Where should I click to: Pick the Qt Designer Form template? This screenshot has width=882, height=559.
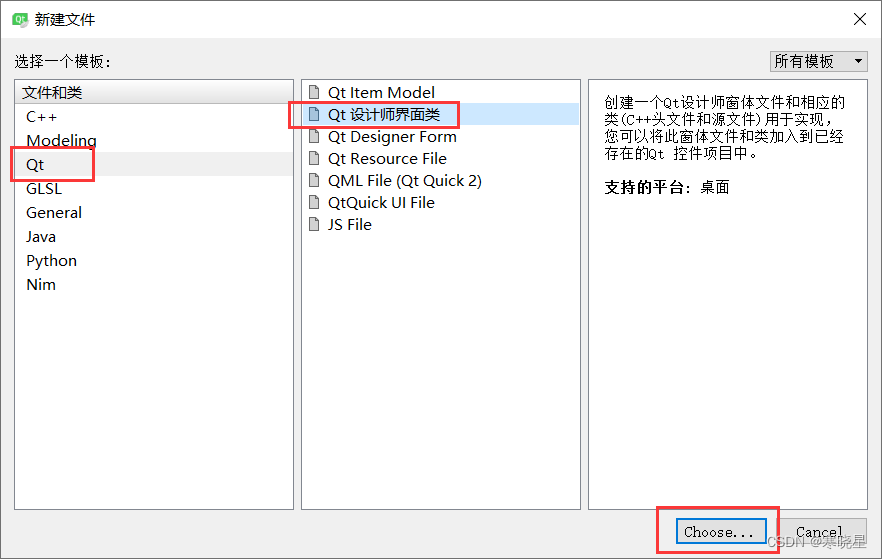coord(441,136)
